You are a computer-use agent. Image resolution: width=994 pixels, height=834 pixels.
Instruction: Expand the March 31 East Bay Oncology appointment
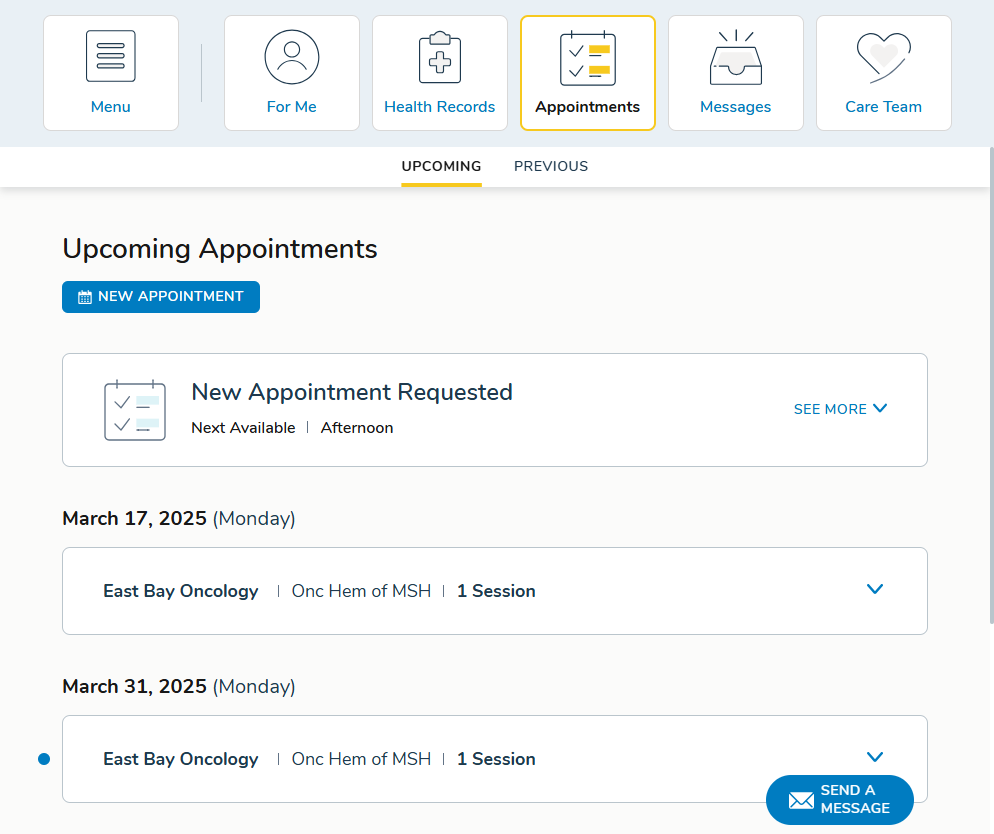875,757
